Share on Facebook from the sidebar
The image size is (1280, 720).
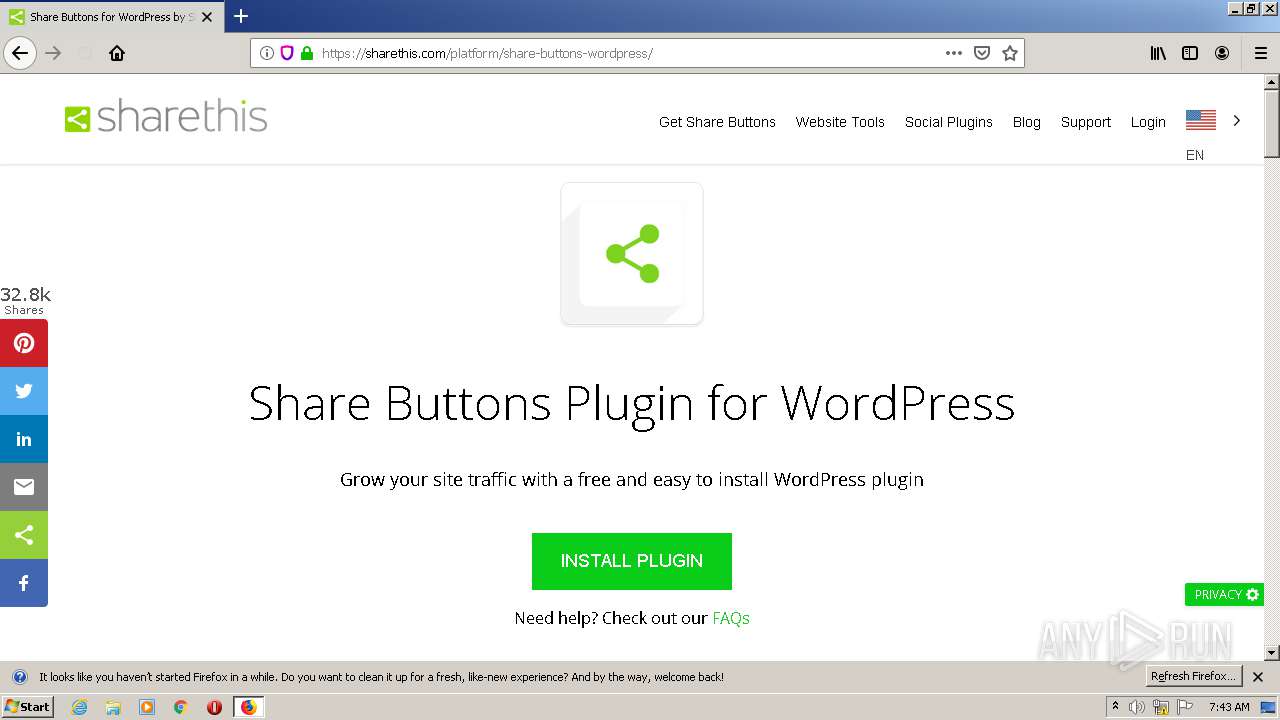click(24, 583)
